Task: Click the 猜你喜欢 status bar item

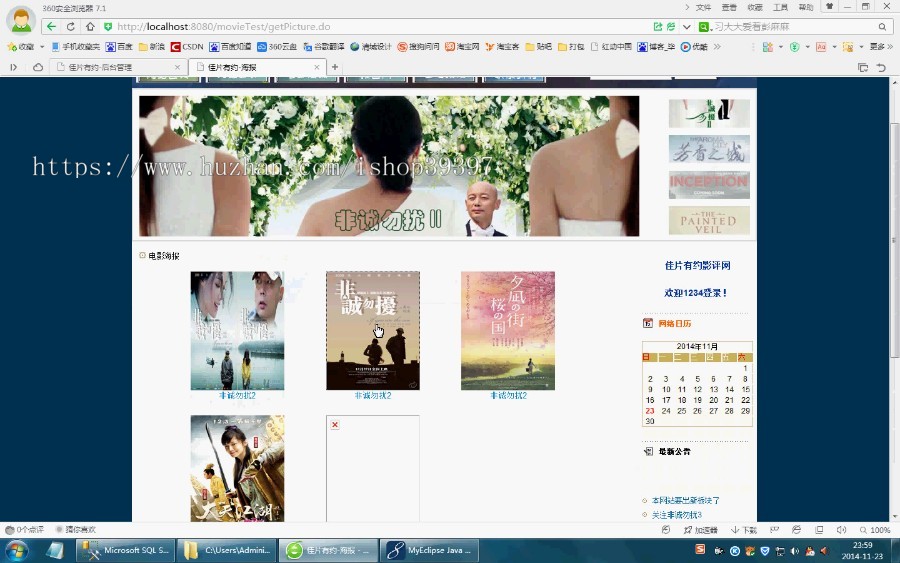Action: (76, 530)
